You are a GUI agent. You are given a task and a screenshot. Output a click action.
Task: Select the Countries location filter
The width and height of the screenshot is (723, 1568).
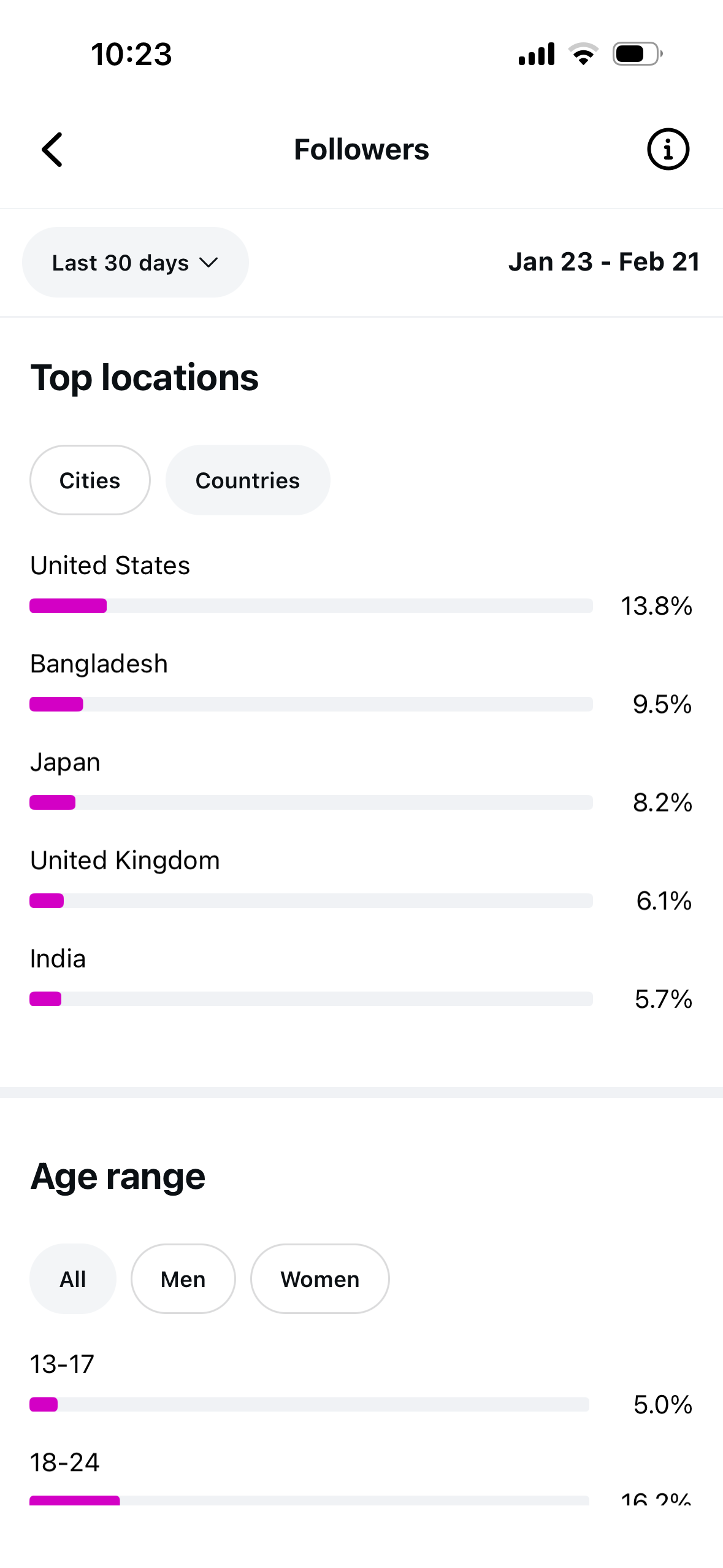point(248,480)
